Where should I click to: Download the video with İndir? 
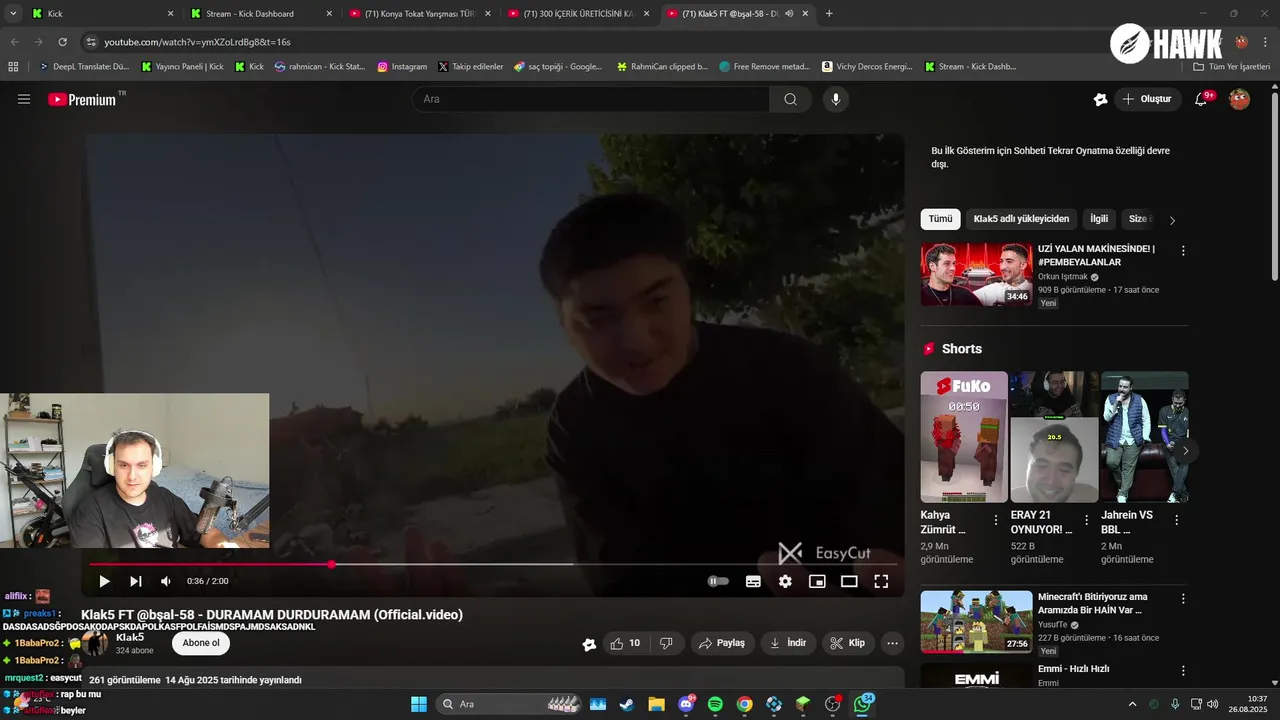[x=788, y=643]
